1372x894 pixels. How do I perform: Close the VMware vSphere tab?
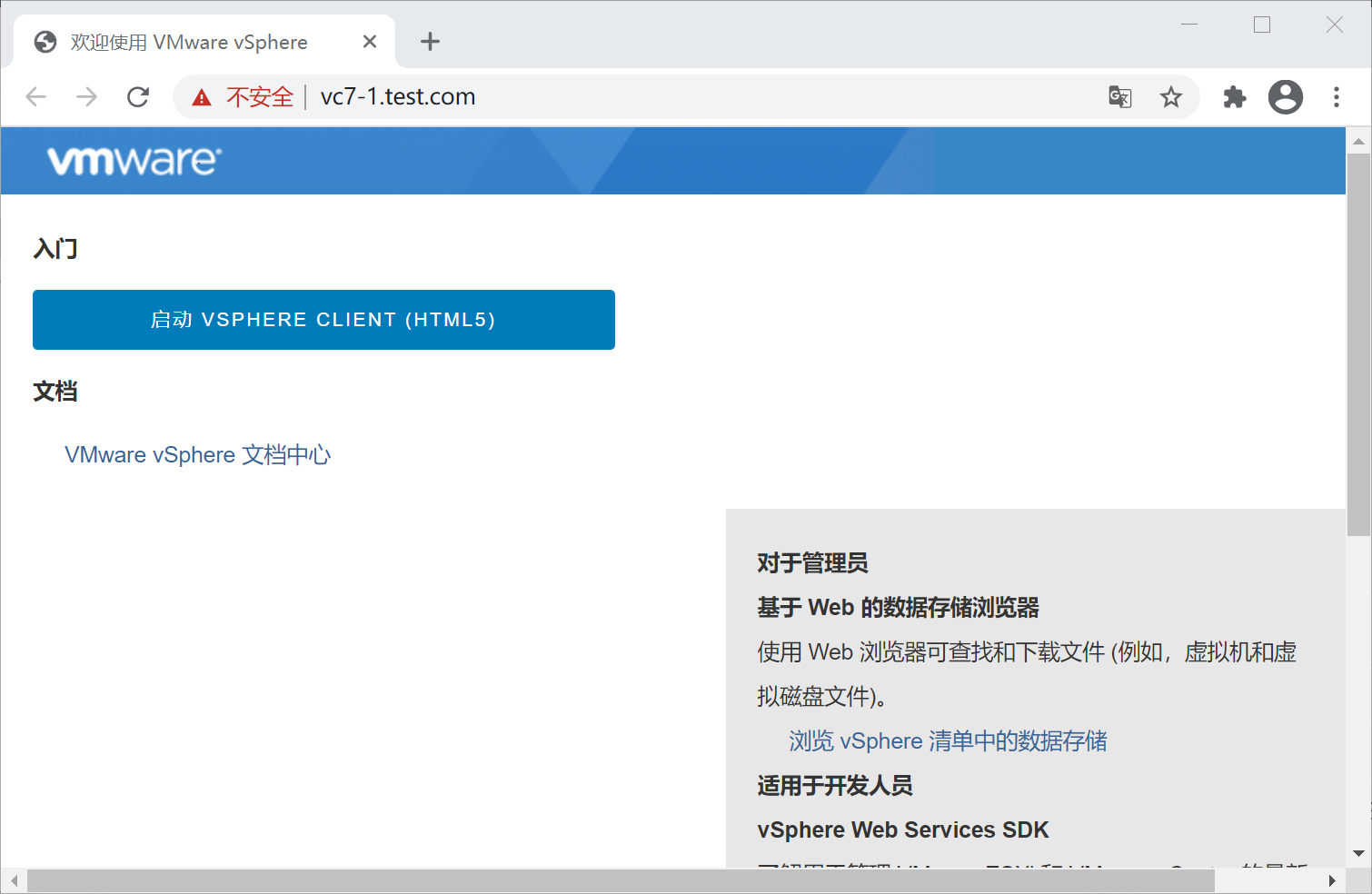[x=370, y=42]
